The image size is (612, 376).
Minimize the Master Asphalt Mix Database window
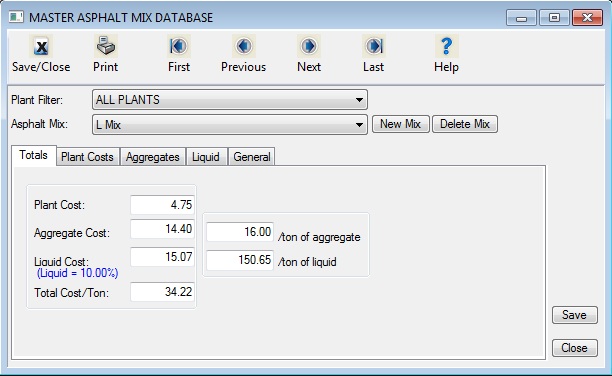[x=521, y=18]
